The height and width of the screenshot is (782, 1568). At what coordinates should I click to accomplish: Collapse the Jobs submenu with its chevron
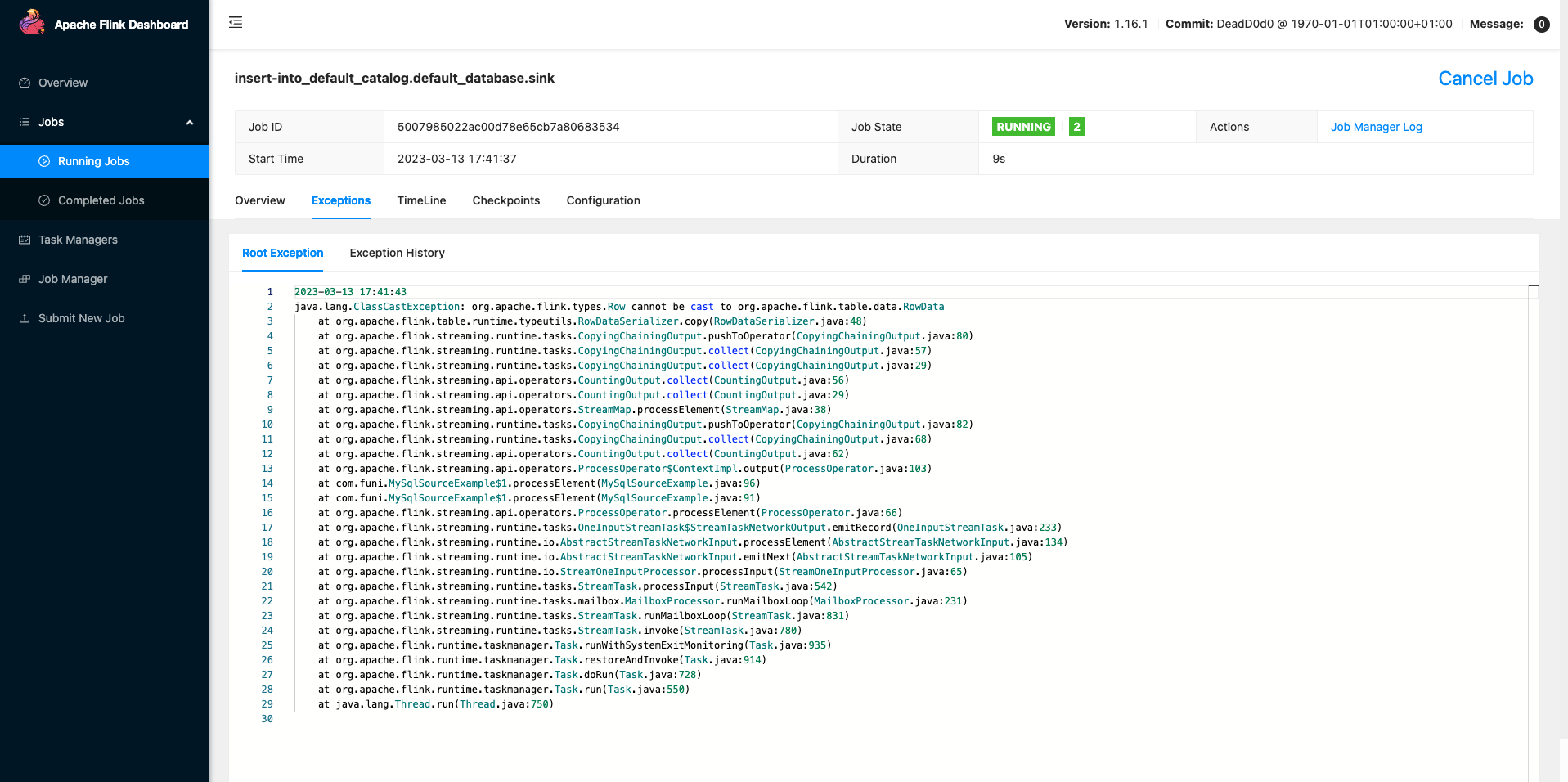(x=190, y=123)
